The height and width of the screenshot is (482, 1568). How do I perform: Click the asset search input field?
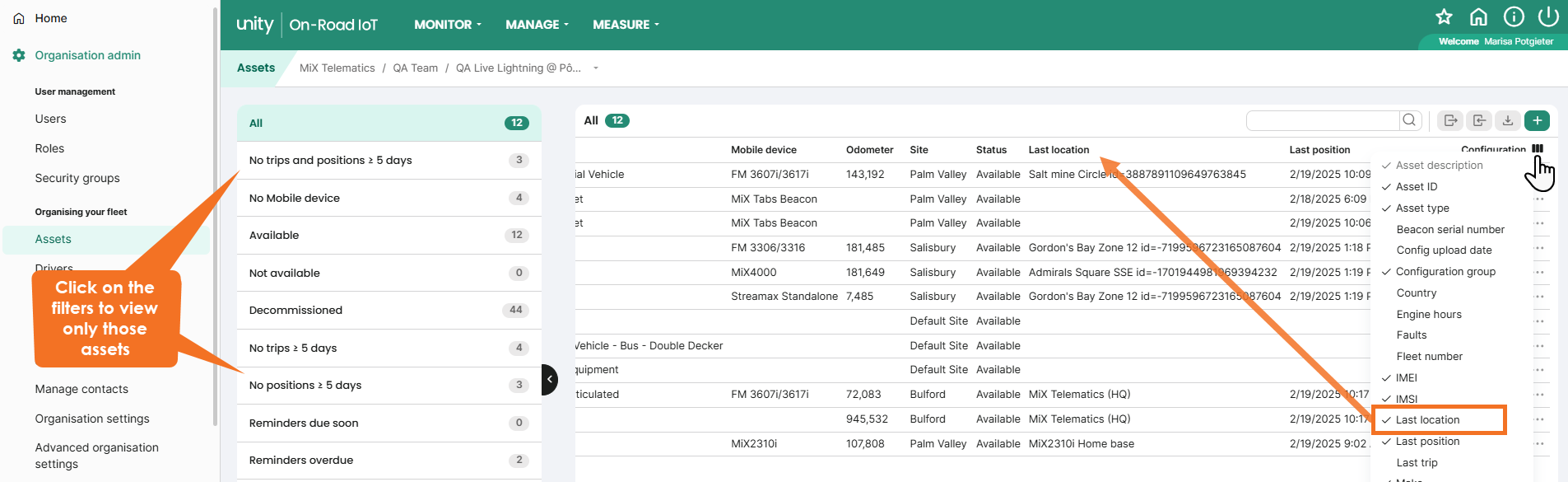click(1323, 120)
